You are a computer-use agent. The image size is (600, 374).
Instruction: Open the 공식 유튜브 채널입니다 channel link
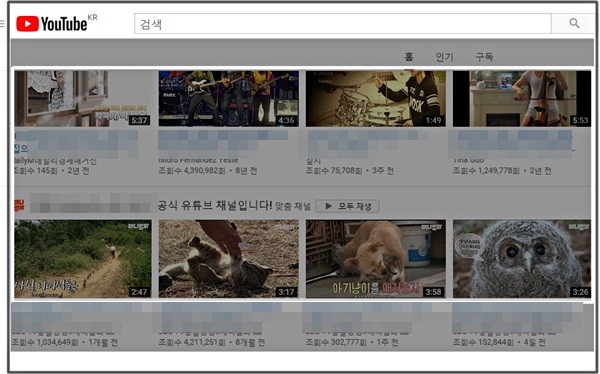[x=215, y=205]
